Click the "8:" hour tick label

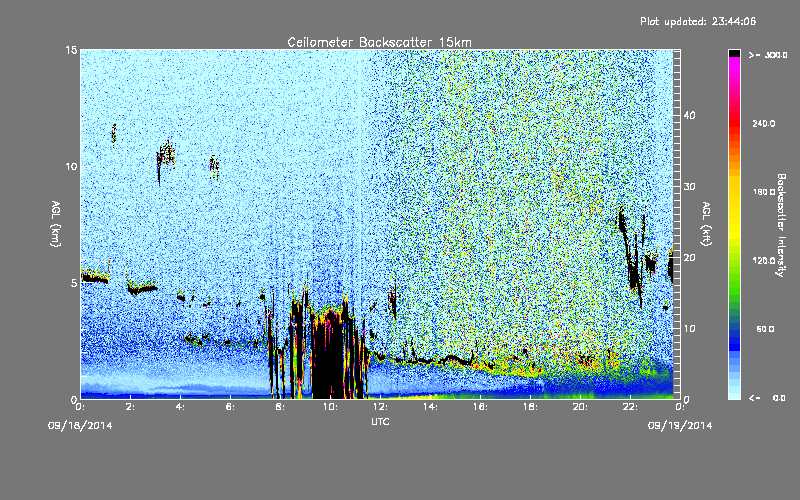tap(281, 407)
